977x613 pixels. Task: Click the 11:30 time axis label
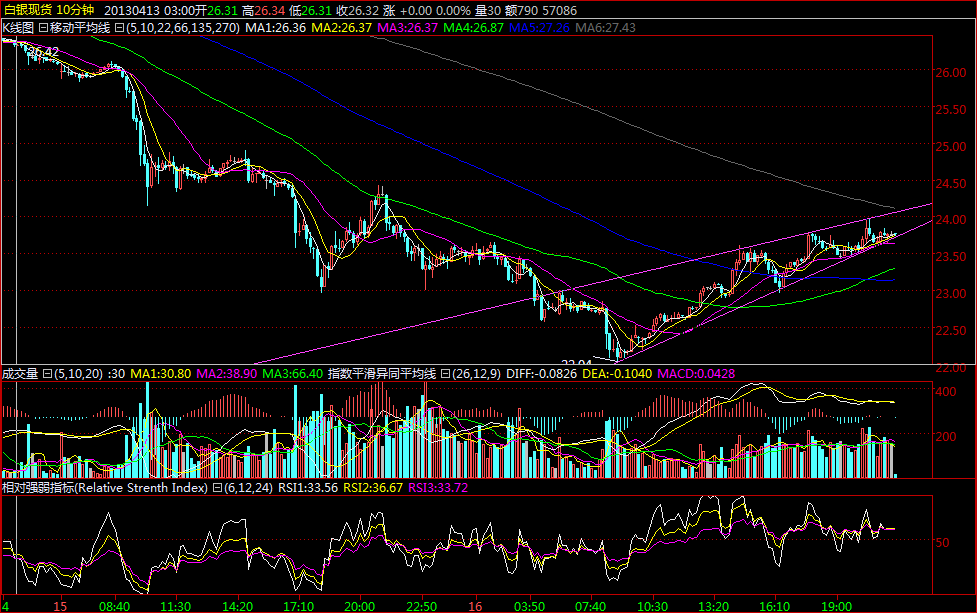[176, 606]
